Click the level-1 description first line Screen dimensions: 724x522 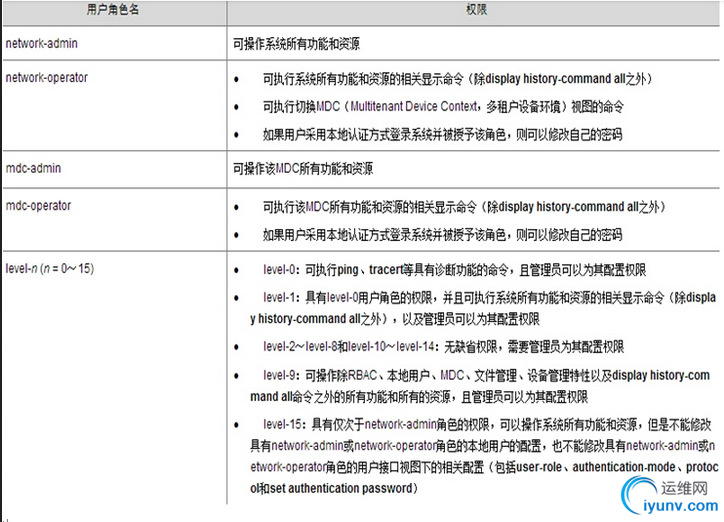tap(489, 297)
